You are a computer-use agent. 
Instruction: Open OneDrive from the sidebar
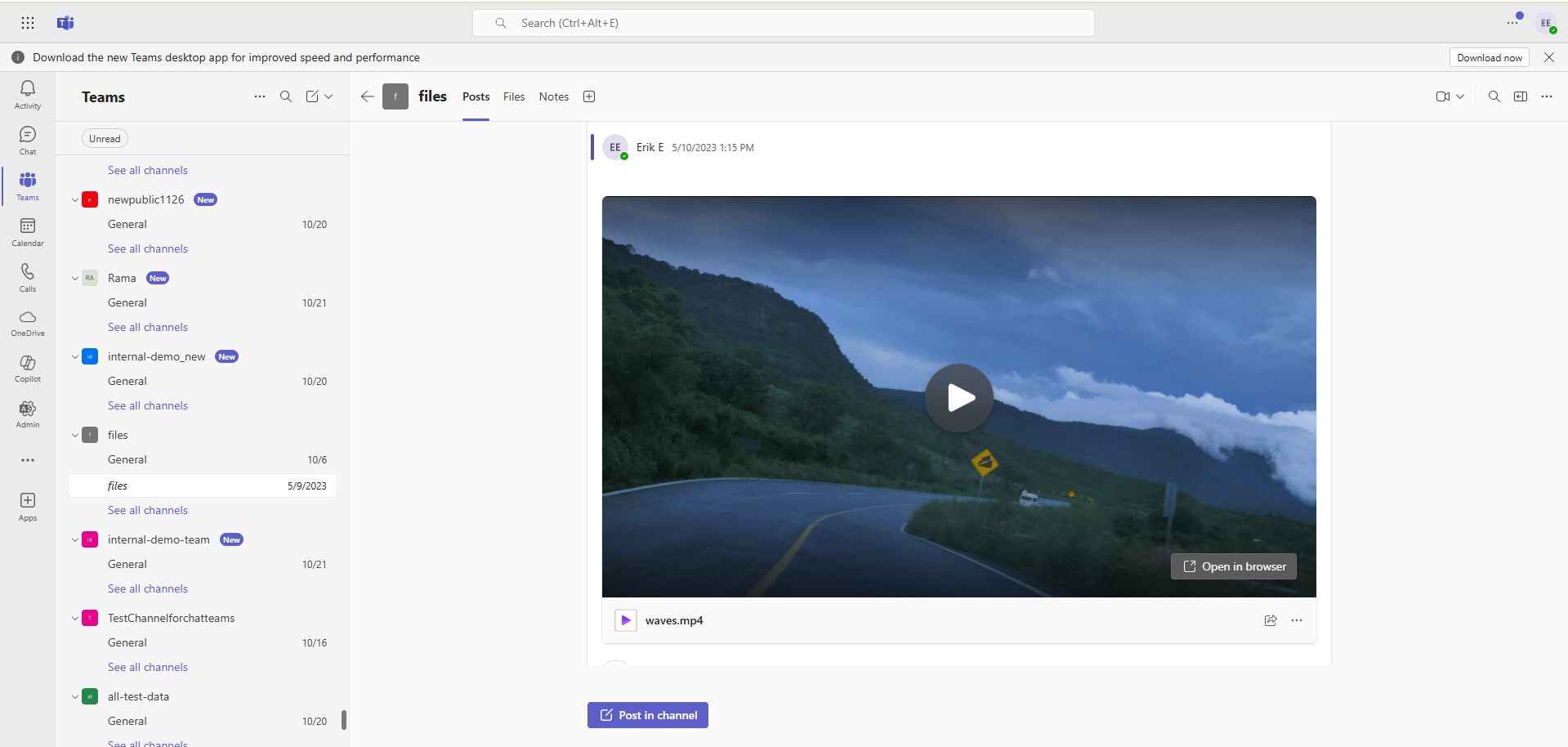27,323
